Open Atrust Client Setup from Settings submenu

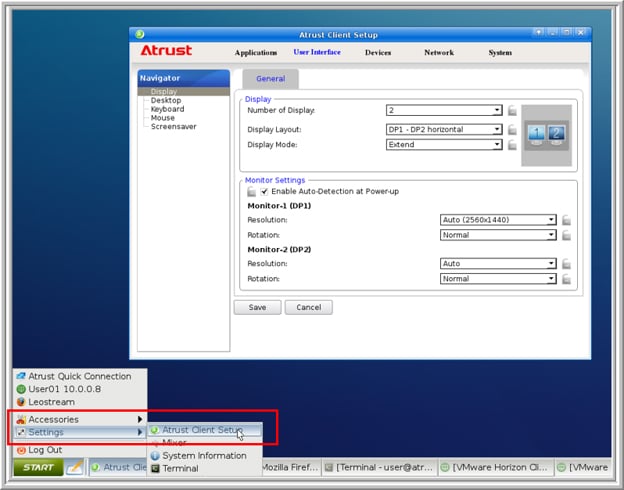(x=205, y=430)
